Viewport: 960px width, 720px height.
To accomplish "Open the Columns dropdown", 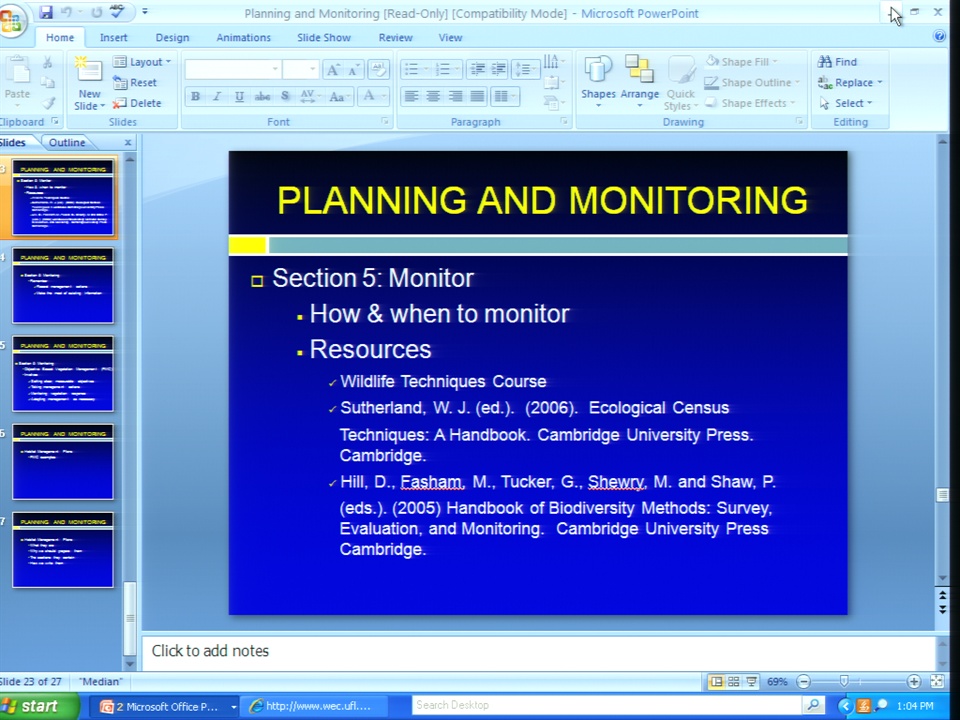I will (506, 96).
